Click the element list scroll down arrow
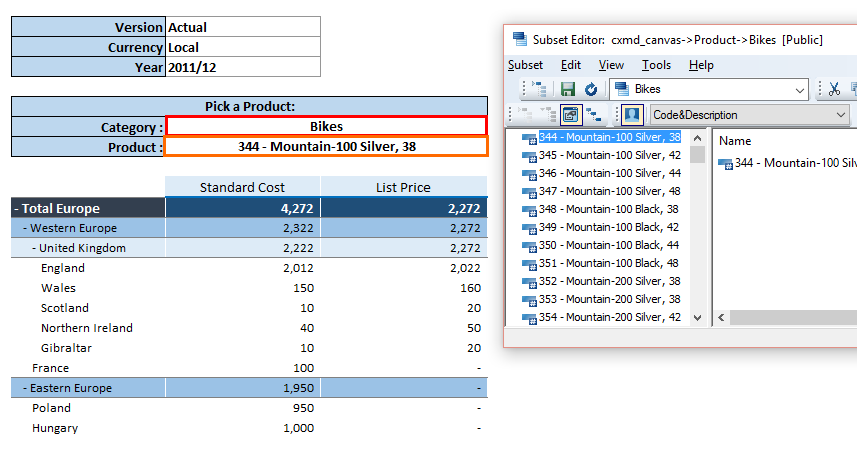 tap(698, 318)
